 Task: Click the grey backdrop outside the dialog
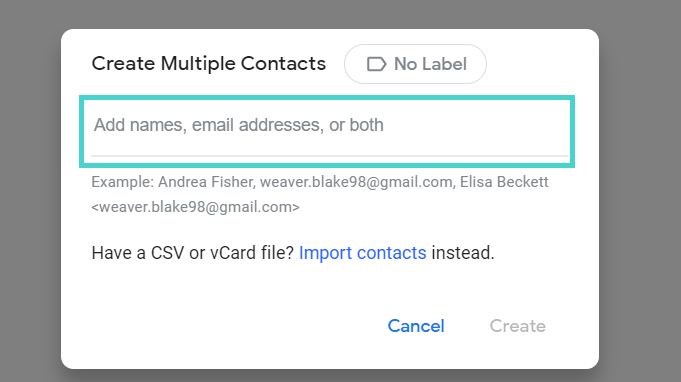(x=30, y=191)
